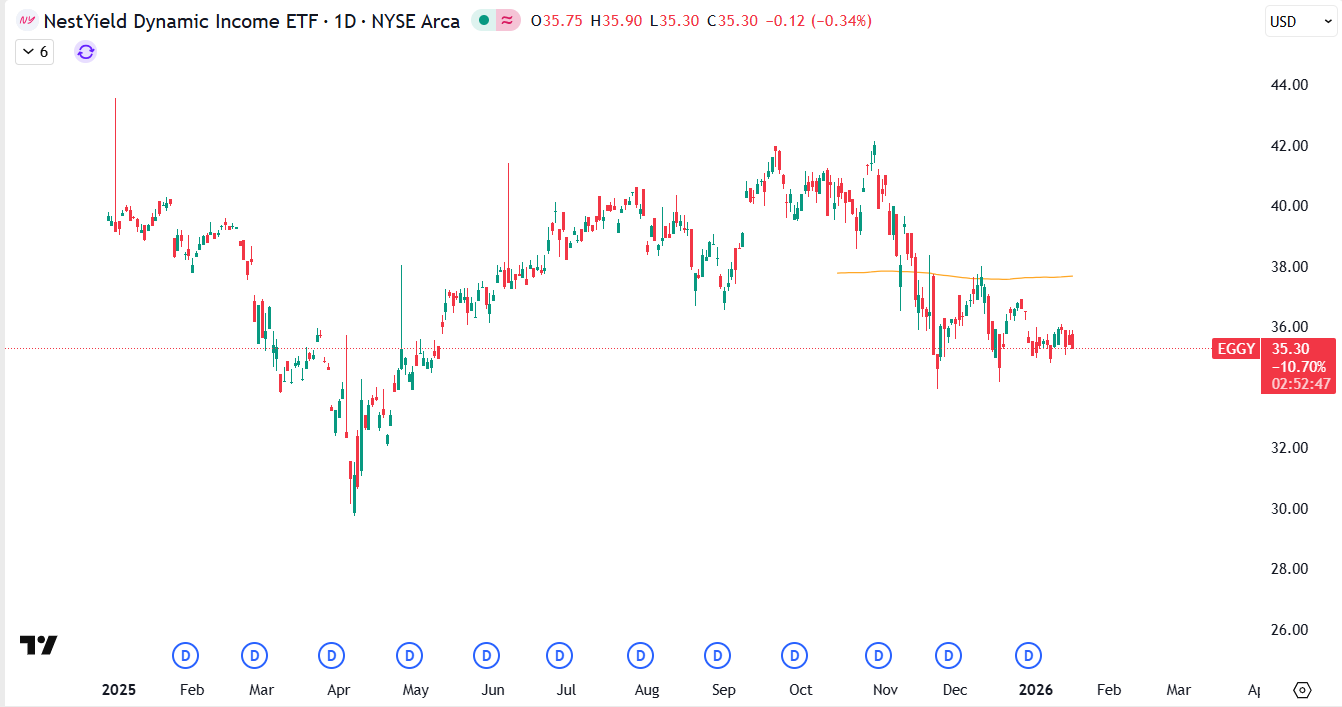
Task: Click the dividend marker before April
Action: point(332,656)
